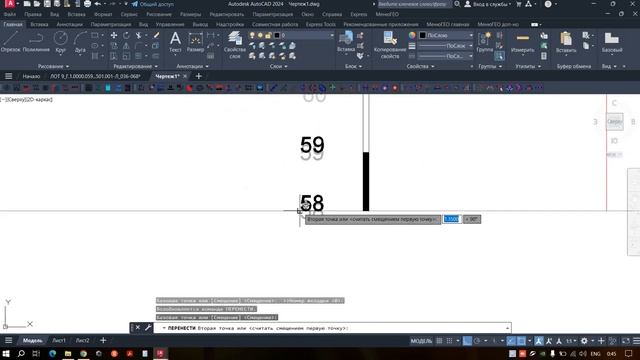This screenshot has width=640, height=360.
Task: Click the workspace switching gear icon
Action: (584, 341)
